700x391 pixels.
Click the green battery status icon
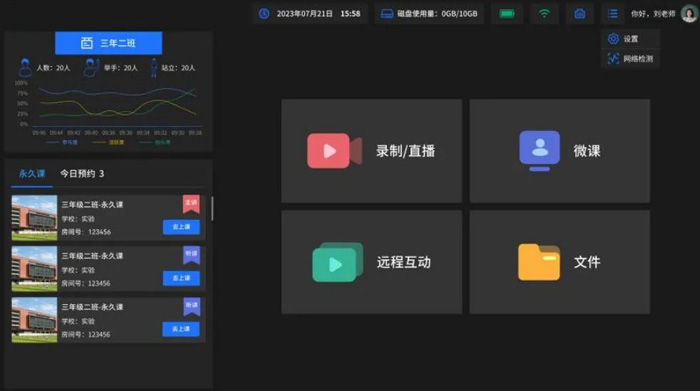point(507,14)
